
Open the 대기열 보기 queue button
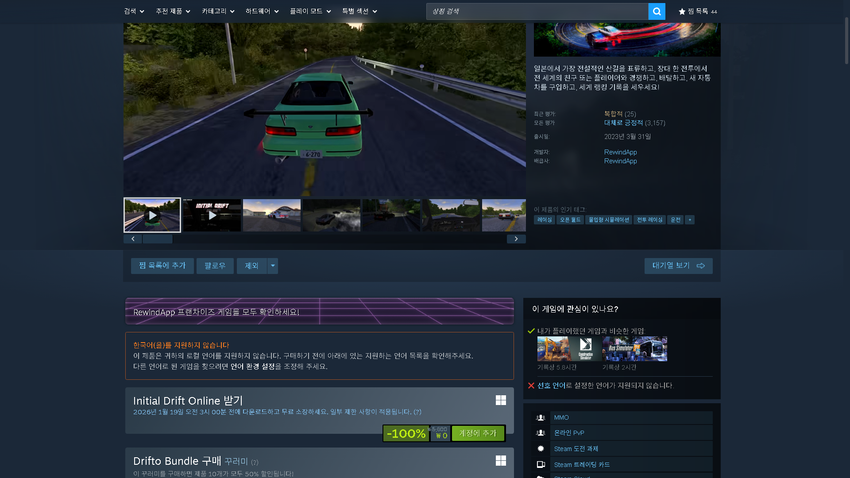pyautogui.click(x=678, y=266)
